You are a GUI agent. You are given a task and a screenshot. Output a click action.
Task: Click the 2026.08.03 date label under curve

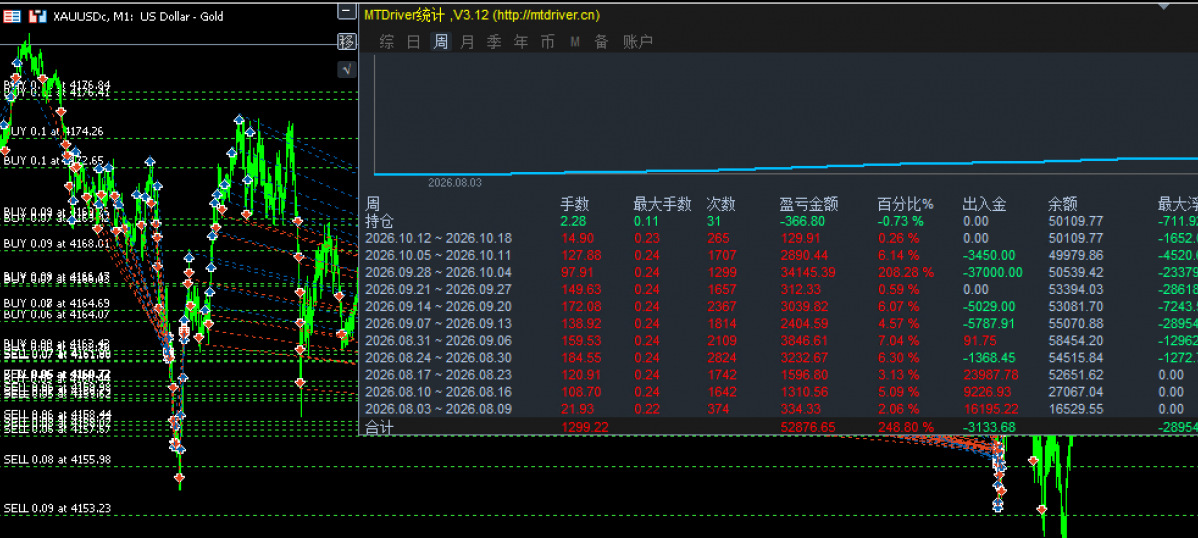click(x=455, y=183)
